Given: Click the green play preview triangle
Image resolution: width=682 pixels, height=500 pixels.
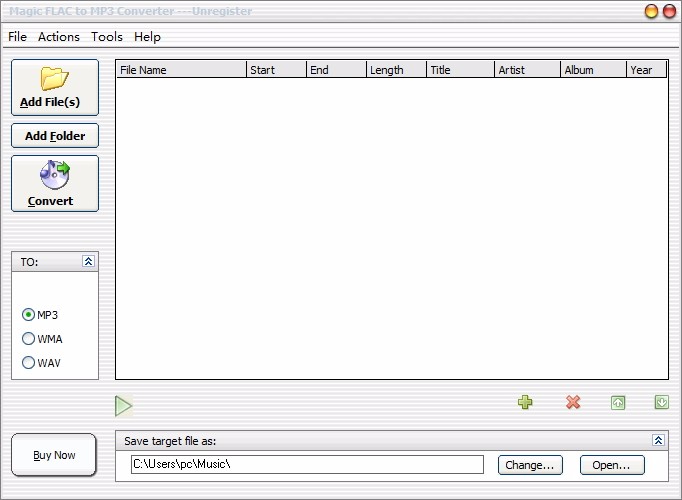Looking at the screenshot, I should coord(124,406).
